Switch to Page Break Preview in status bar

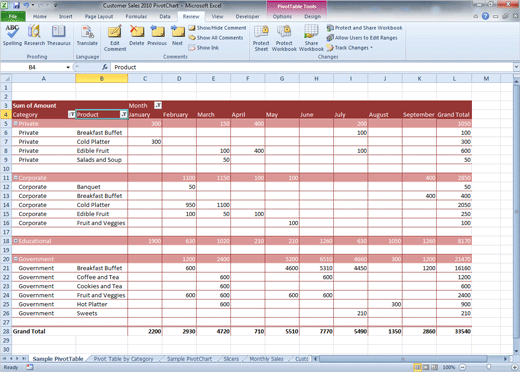[x=434, y=367]
